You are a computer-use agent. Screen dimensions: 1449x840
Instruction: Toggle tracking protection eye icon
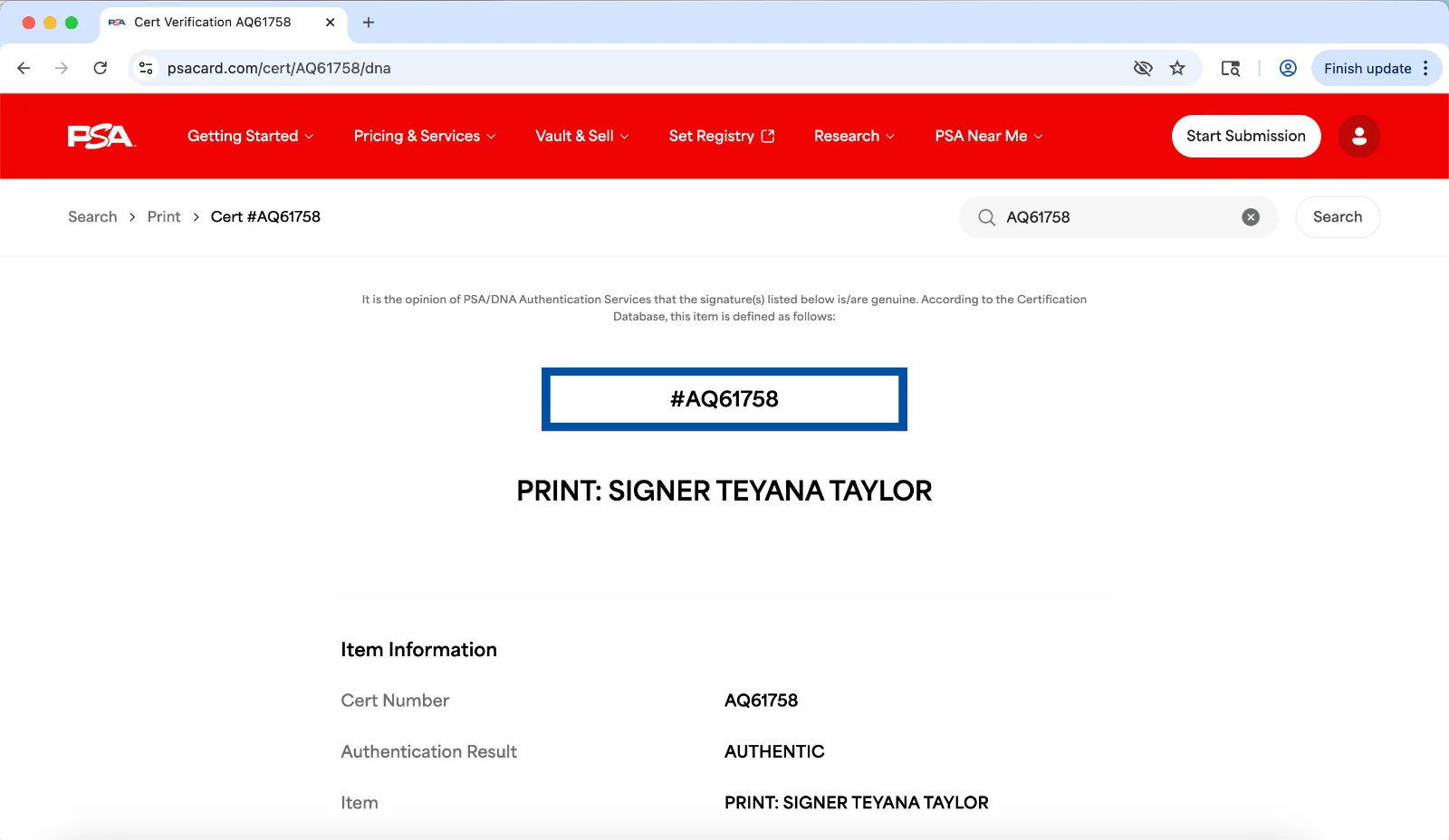pyautogui.click(x=1143, y=68)
